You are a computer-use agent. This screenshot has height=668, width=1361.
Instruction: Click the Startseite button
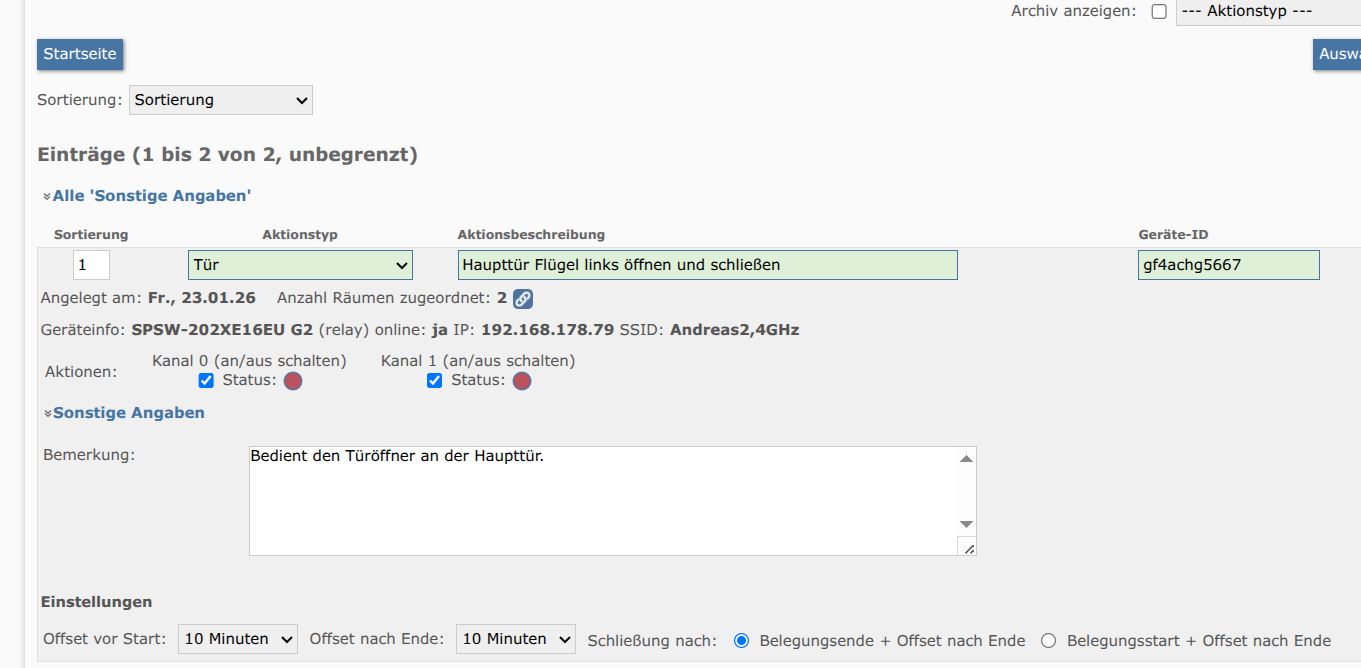click(80, 54)
